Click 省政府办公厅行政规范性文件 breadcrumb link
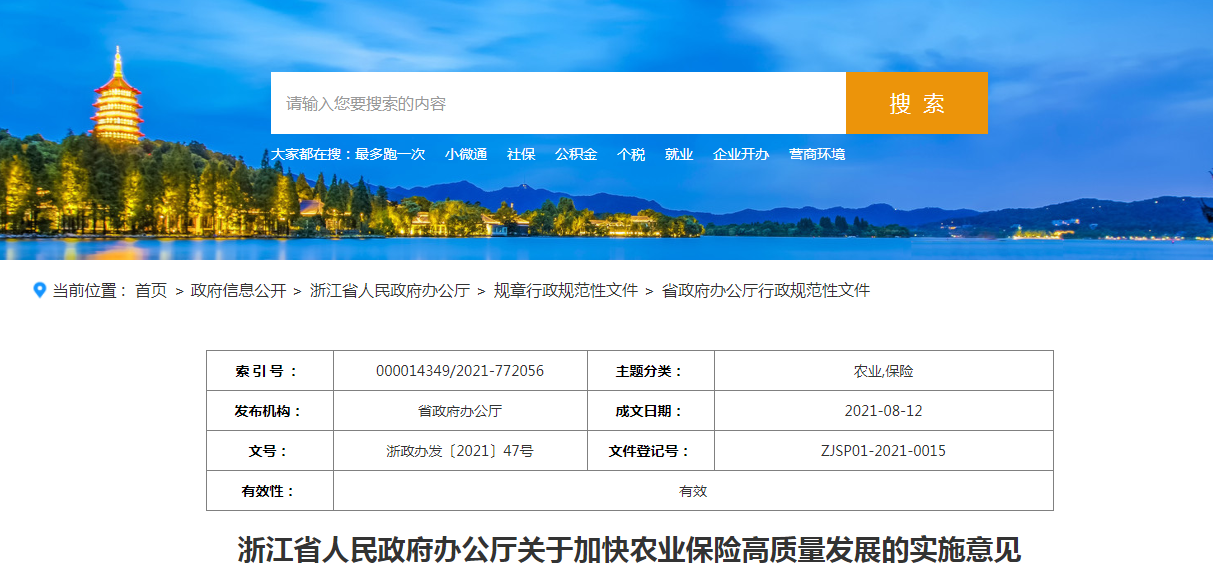 click(766, 291)
